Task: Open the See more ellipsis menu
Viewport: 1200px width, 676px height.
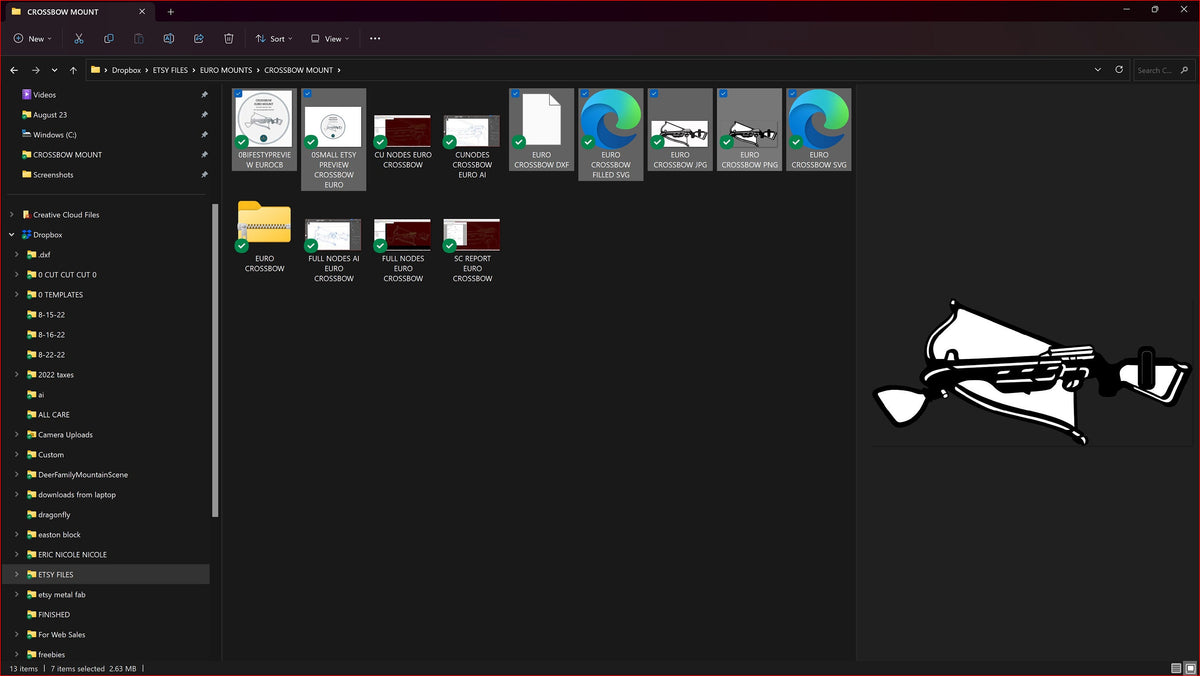Action: 375,38
